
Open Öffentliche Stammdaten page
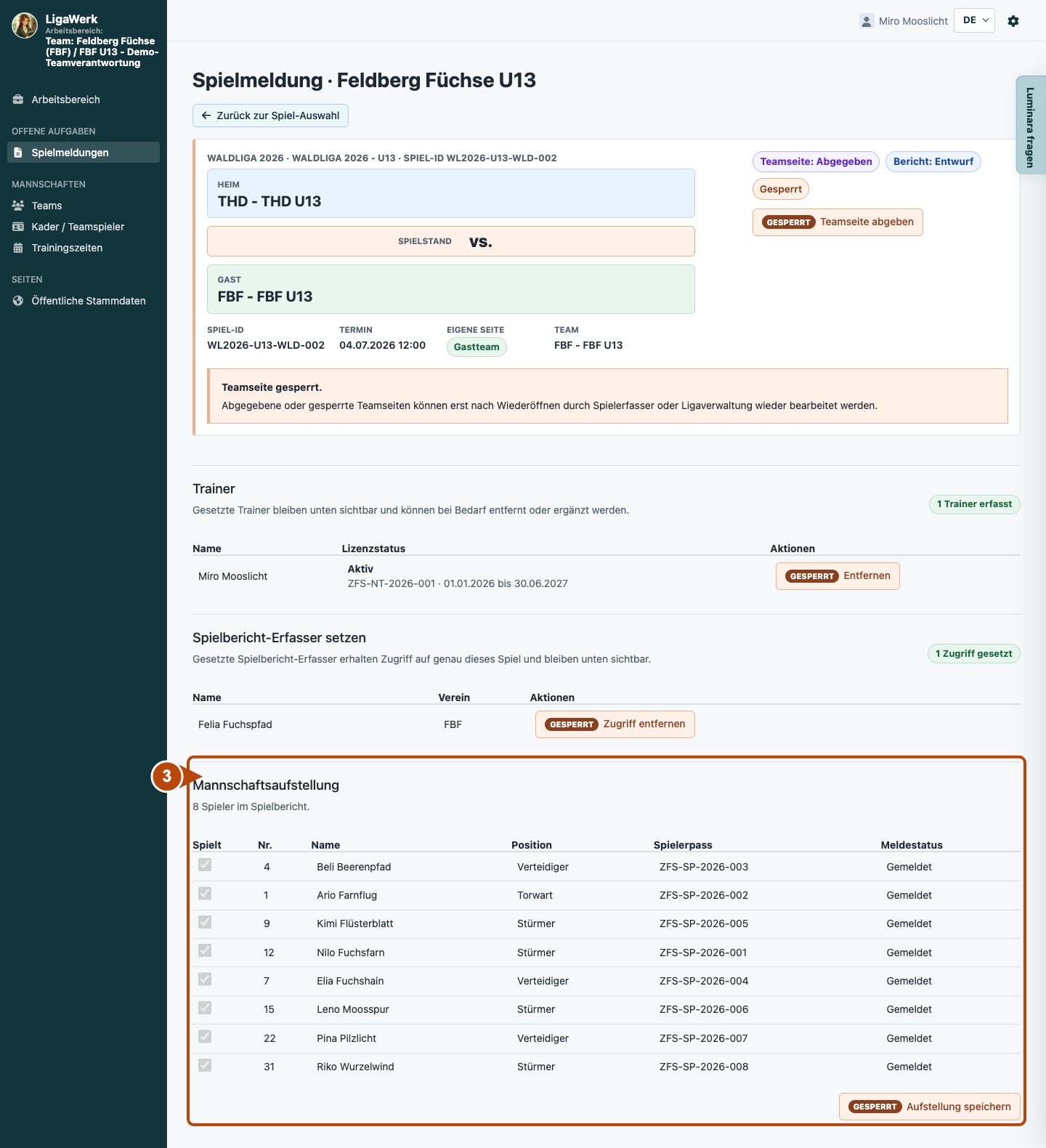[x=84, y=301]
